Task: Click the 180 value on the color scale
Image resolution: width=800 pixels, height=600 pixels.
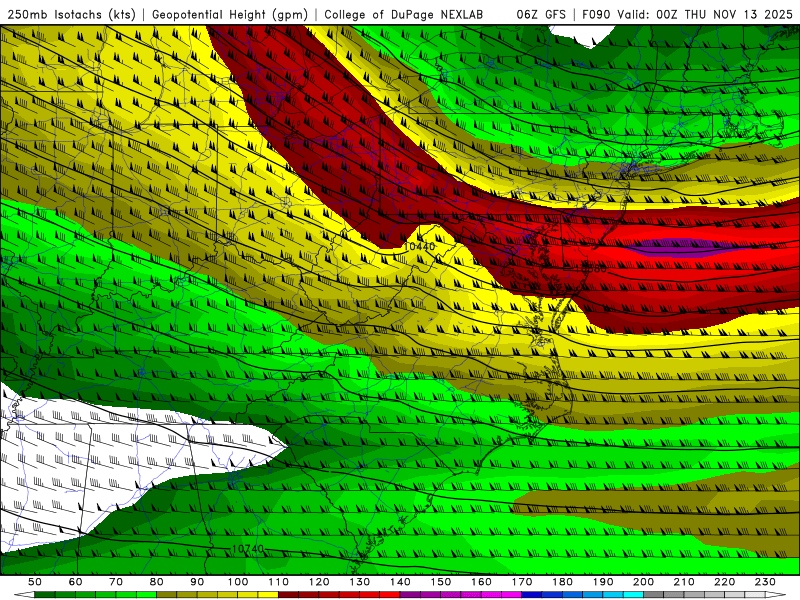Action: [x=562, y=582]
